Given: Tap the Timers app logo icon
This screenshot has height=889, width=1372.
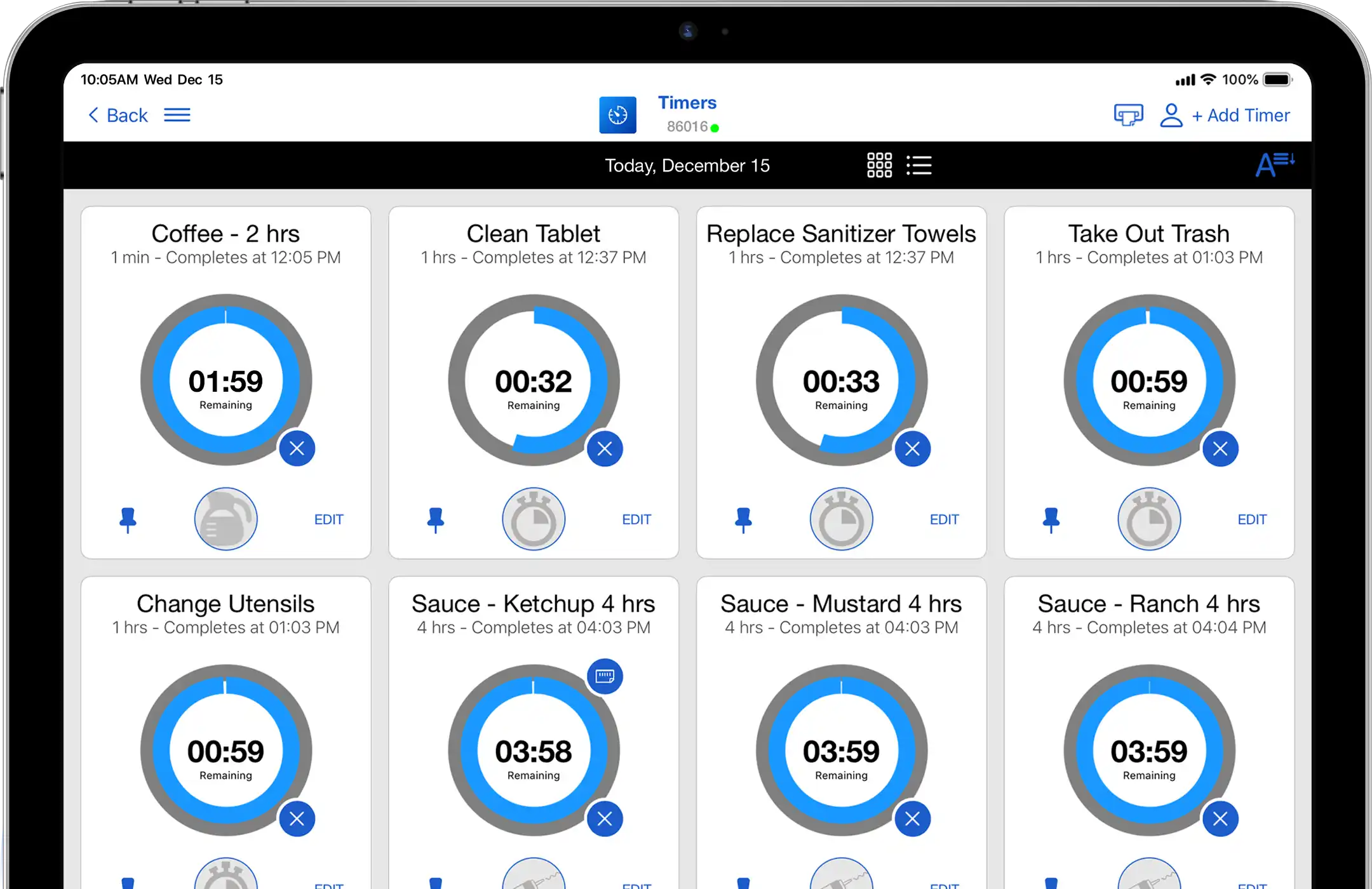Looking at the screenshot, I should tap(617, 115).
